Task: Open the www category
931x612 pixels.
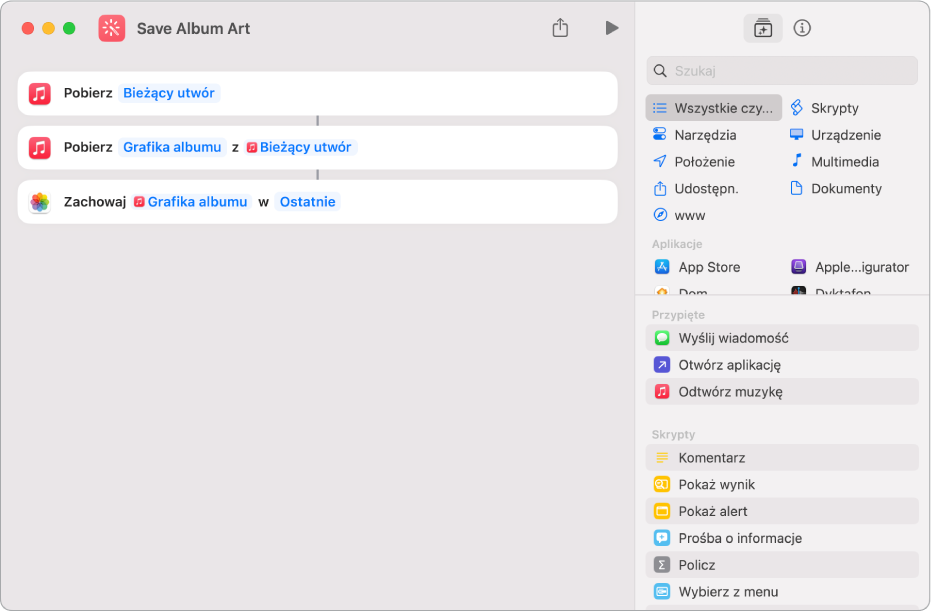Action: point(689,215)
